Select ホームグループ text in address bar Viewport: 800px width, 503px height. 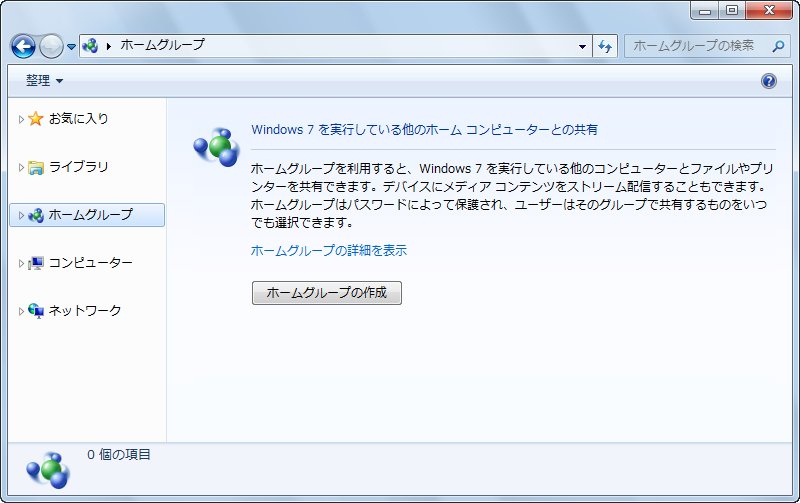coord(162,45)
